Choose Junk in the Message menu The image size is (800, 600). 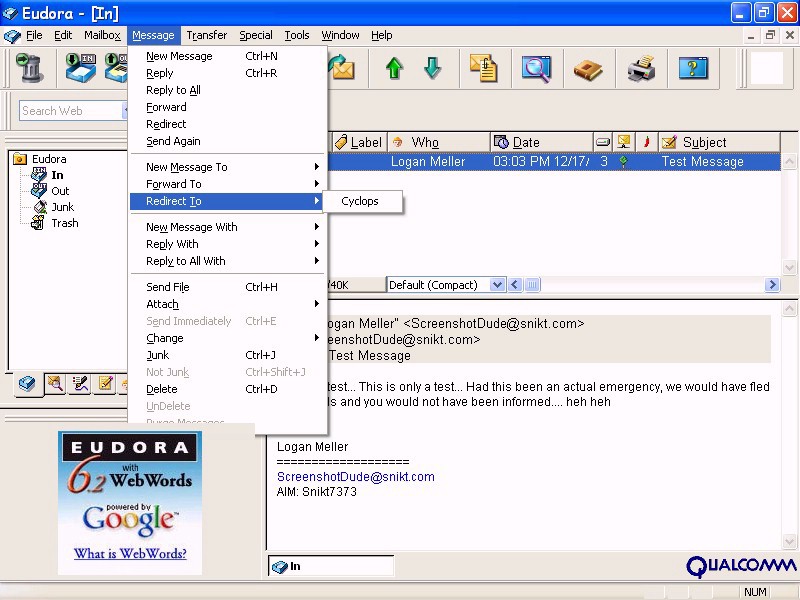point(228,355)
